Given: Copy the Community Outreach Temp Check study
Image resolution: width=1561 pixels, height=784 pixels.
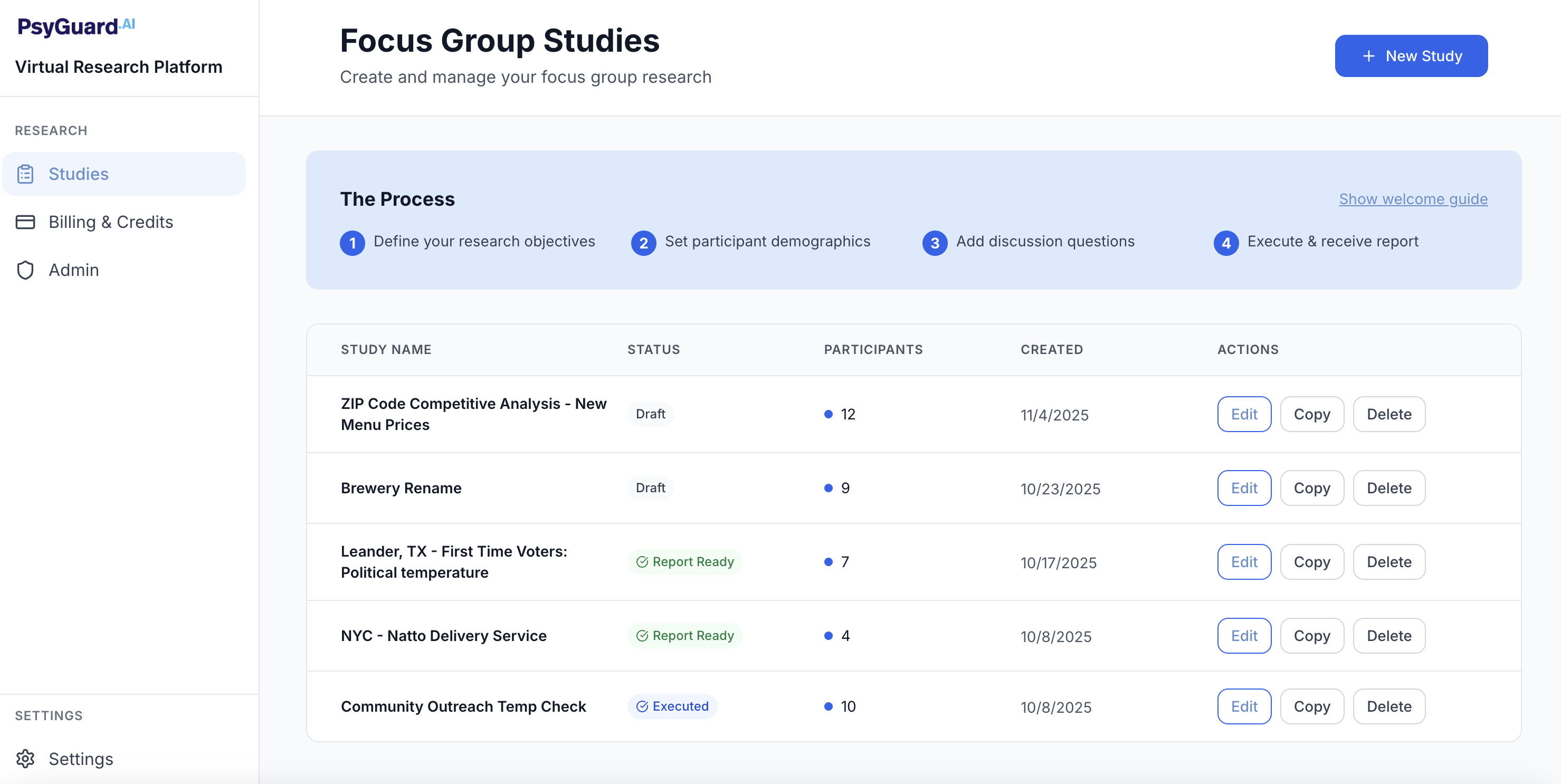Looking at the screenshot, I should pos(1312,706).
